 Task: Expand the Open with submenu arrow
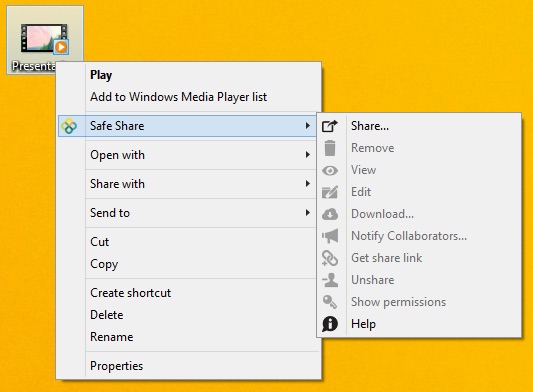[308, 155]
